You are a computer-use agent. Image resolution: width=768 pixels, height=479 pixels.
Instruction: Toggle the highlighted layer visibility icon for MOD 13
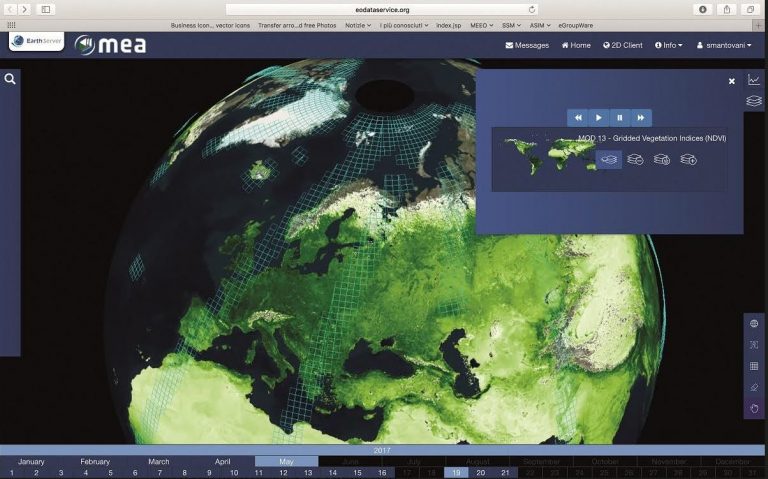(609, 160)
